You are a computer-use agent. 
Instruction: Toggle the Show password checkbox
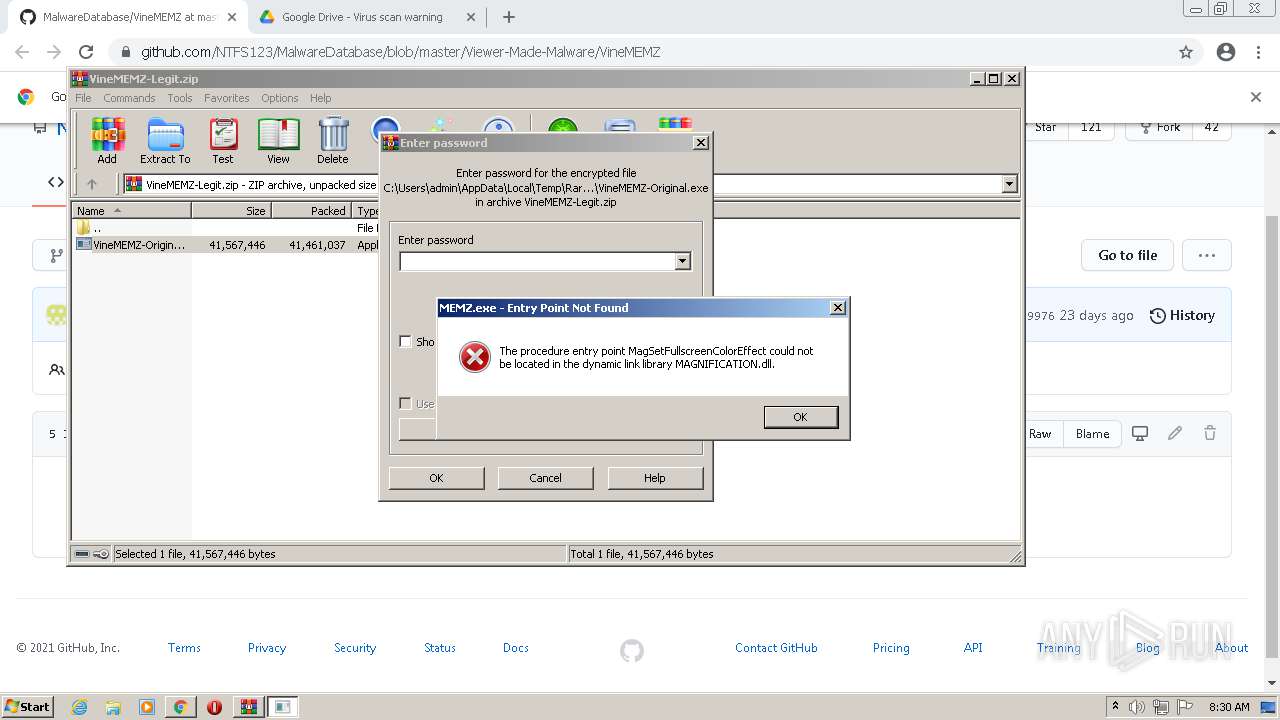click(x=405, y=341)
